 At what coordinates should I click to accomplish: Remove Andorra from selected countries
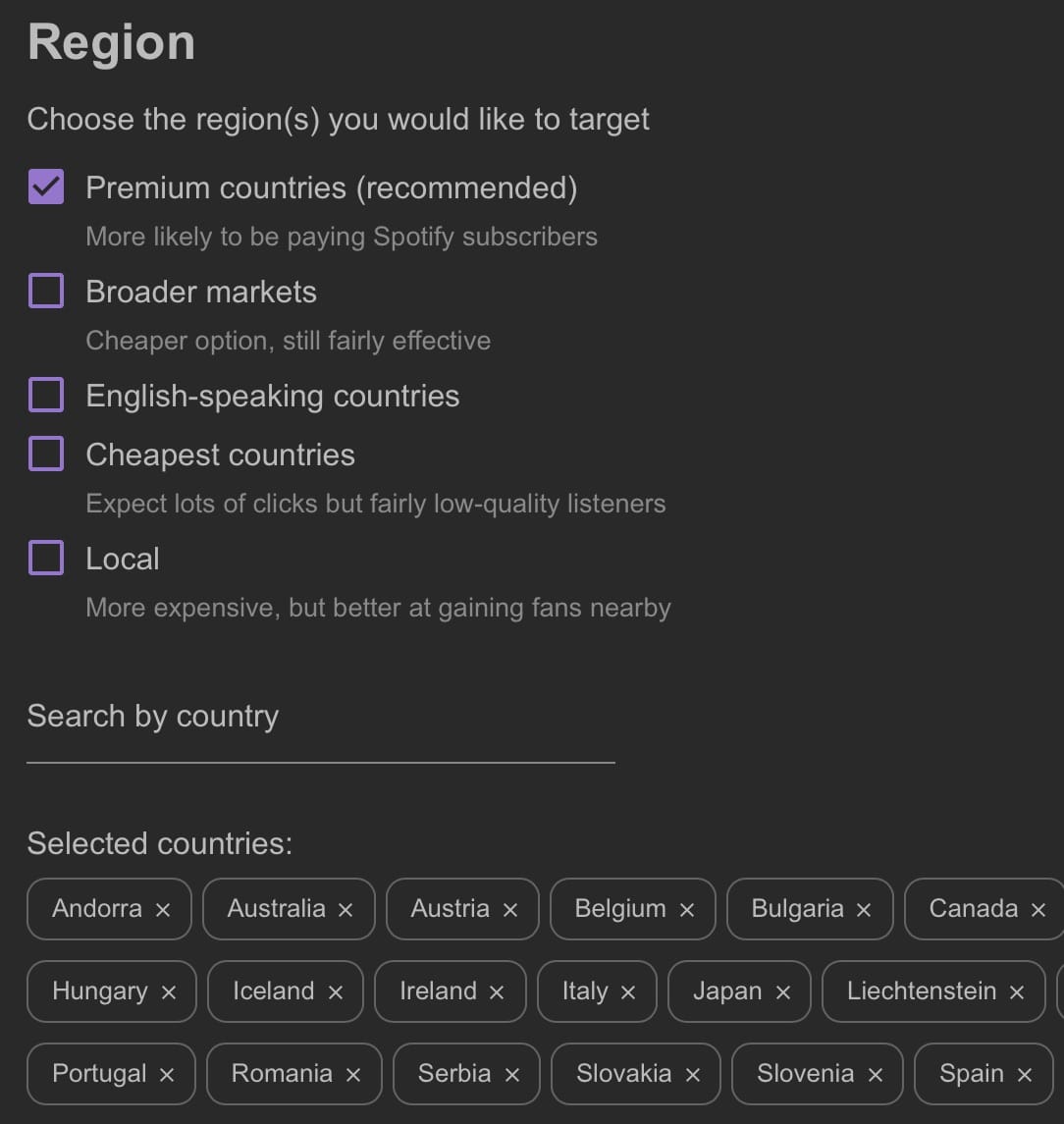(x=163, y=910)
